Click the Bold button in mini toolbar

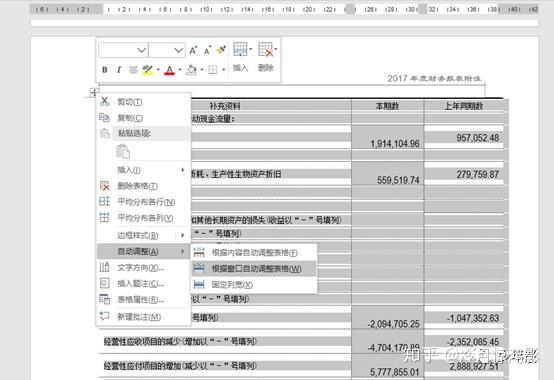(x=105, y=70)
